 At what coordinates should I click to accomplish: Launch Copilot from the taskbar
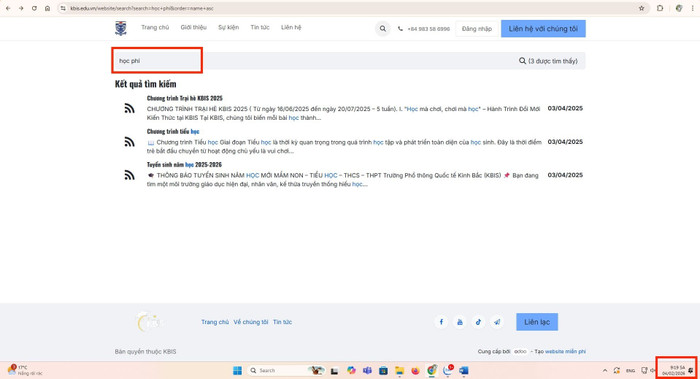pos(351,371)
